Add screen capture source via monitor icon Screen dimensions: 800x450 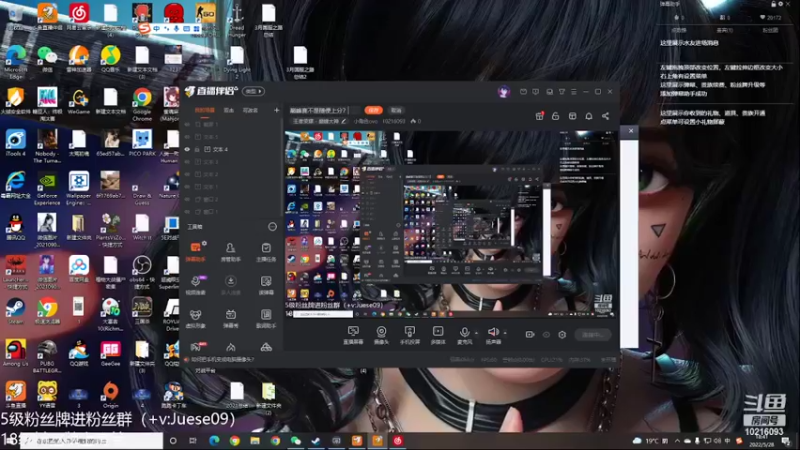(x=353, y=335)
